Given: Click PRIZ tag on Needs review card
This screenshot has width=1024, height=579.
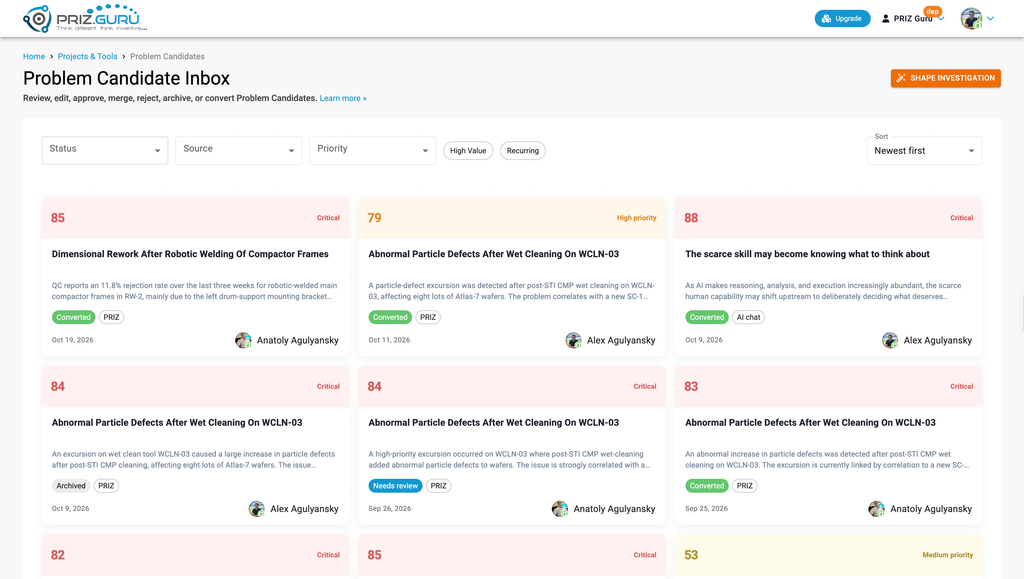Looking at the screenshot, I should (x=438, y=486).
